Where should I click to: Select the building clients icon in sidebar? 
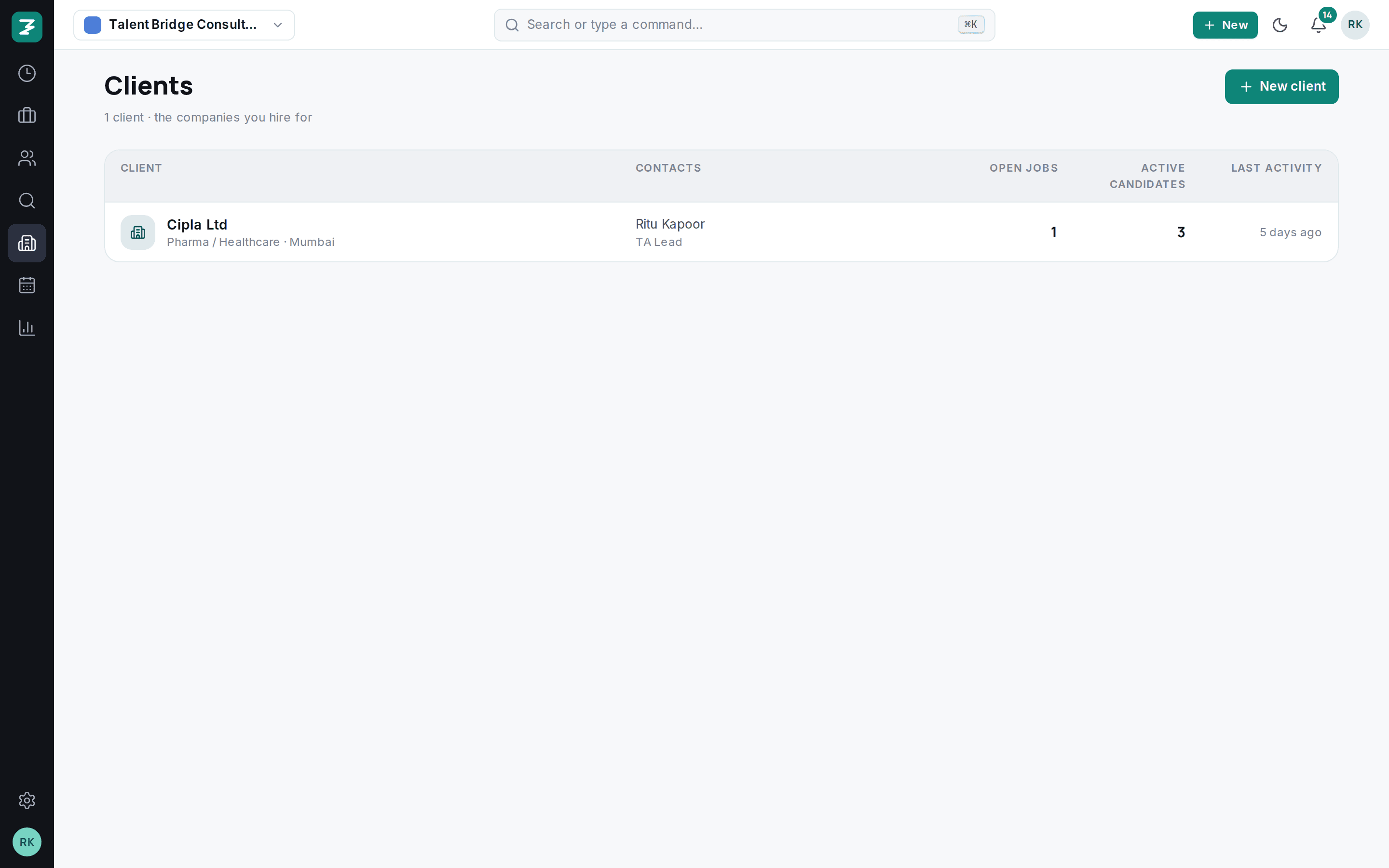pos(27,243)
